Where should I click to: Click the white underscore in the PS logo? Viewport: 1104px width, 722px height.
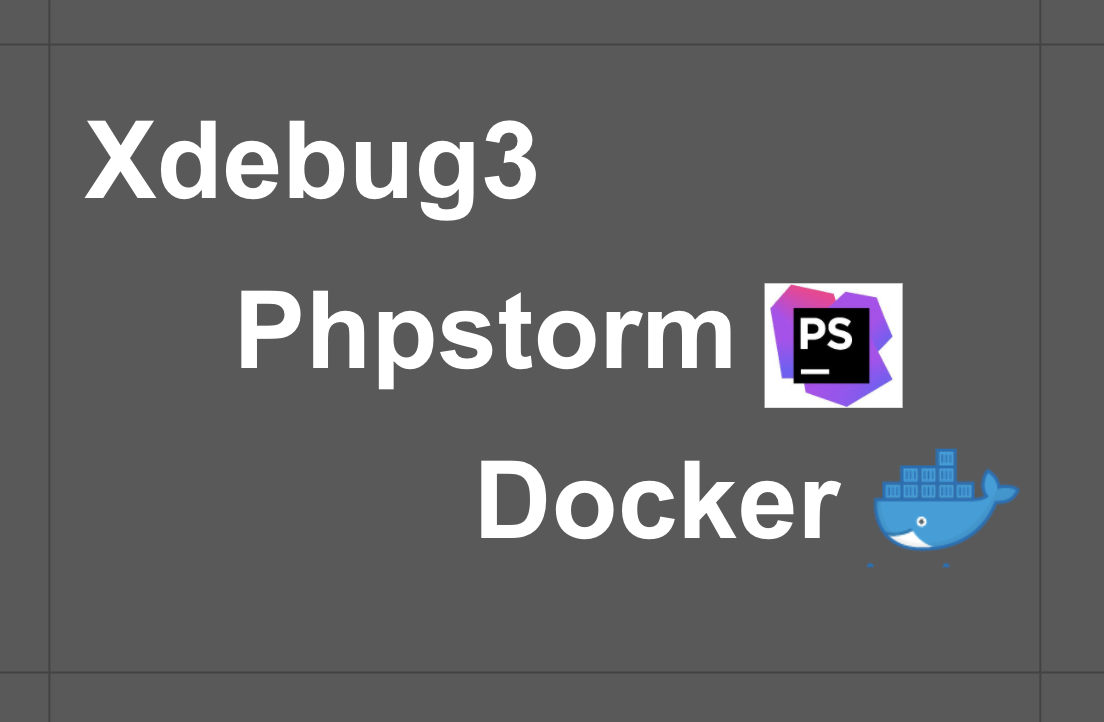815,371
